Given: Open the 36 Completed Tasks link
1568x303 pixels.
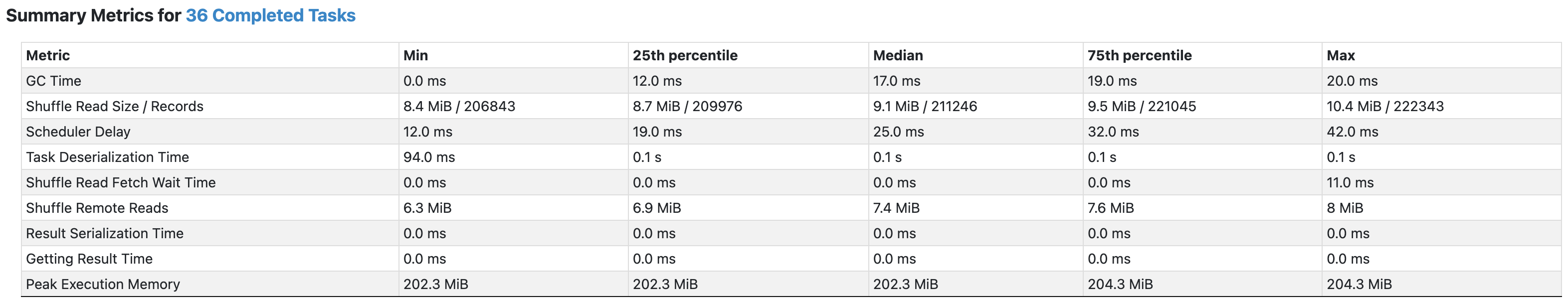Looking at the screenshot, I should 270,16.
